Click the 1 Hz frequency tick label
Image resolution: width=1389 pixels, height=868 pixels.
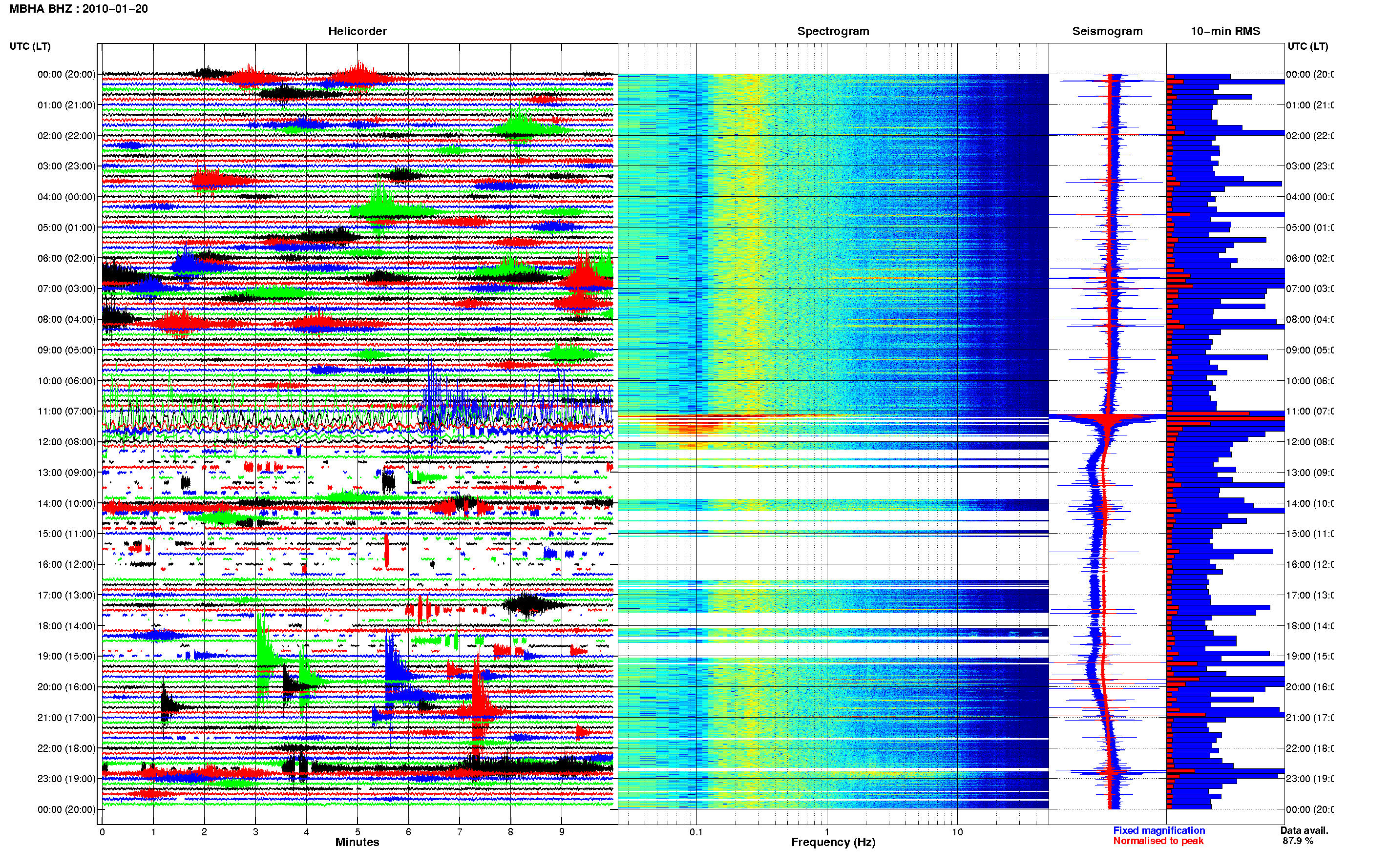[827, 831]
